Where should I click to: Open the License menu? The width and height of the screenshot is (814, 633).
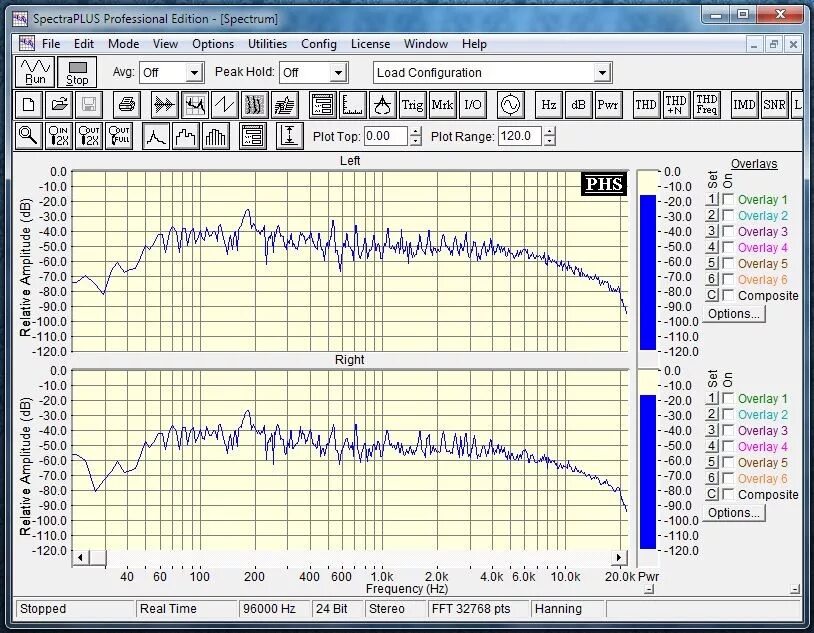click(x=370, y=44)
